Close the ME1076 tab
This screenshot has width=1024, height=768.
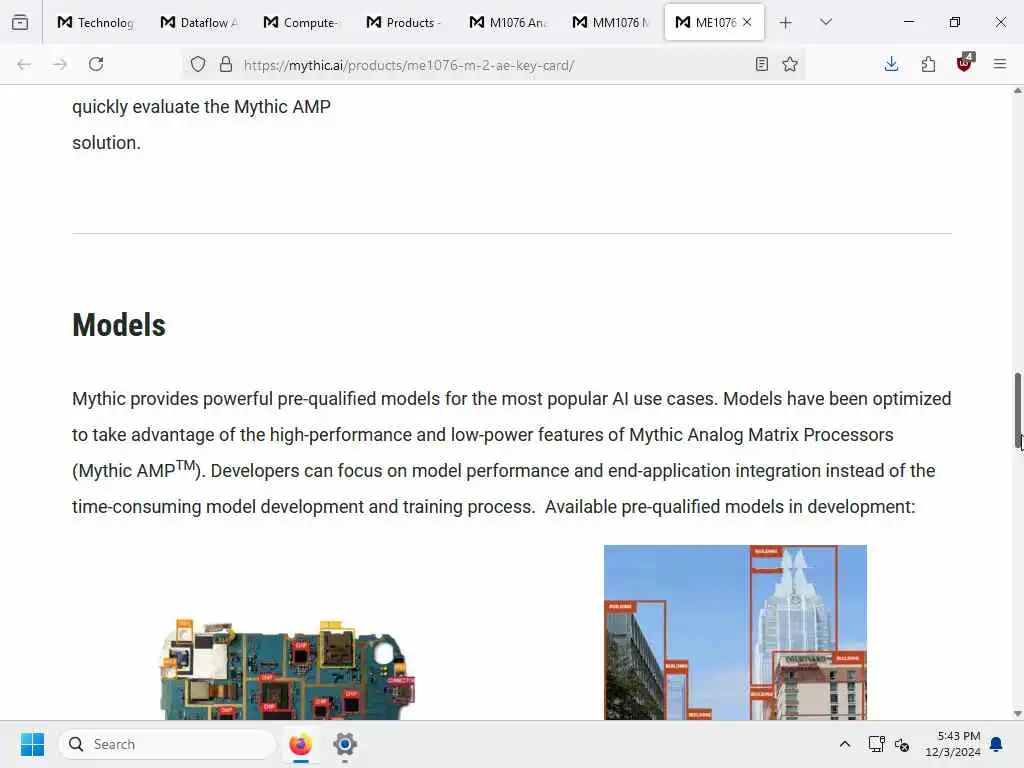pyautogui.click(x=747, y=22)
